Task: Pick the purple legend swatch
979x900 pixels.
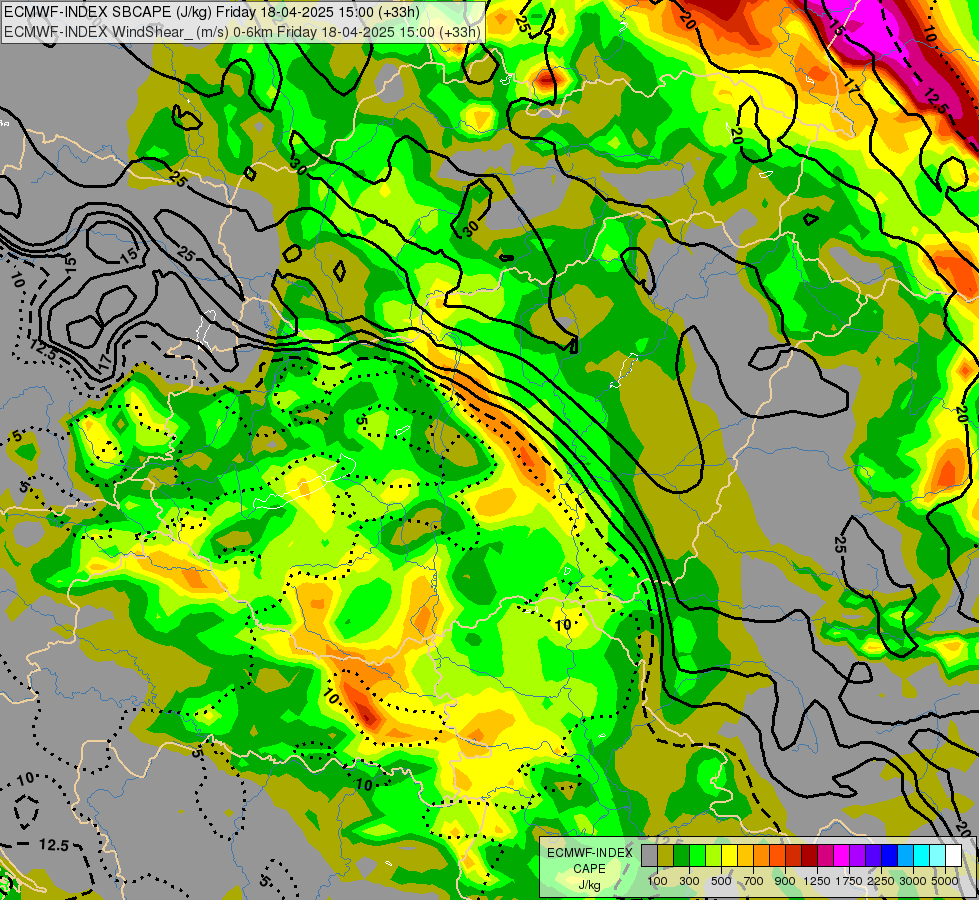Action: point(858,855)
